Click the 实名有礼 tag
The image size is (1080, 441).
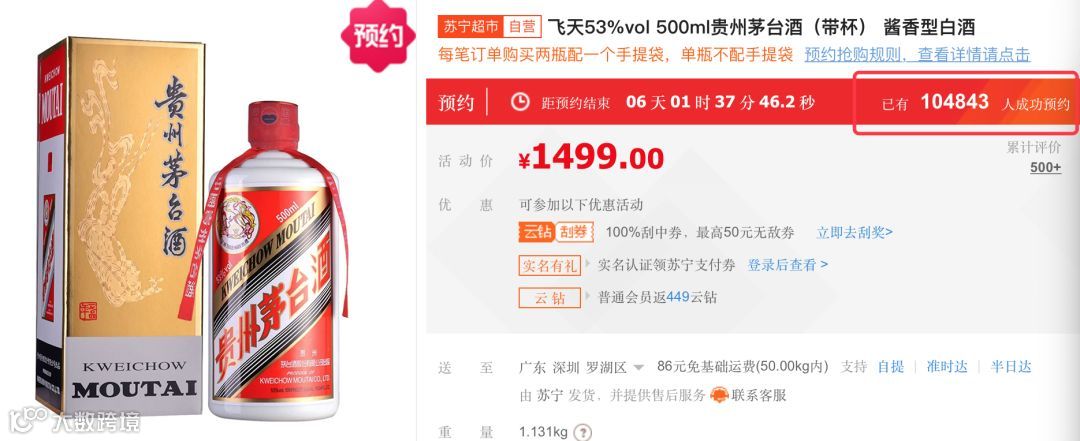(x=550, y=265)
